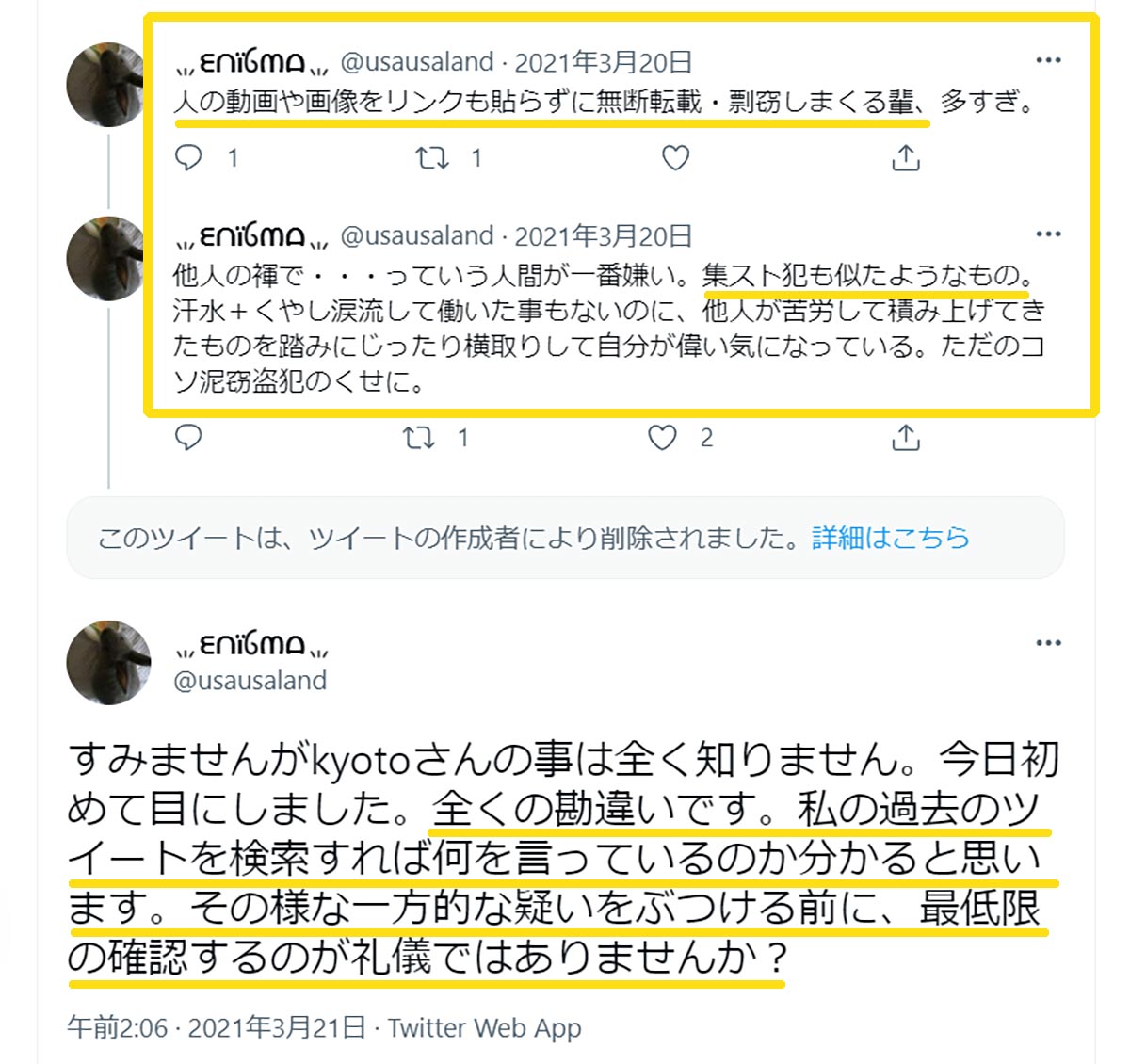Reply to the first tweet about 無断転載
This screenshot has width=1130, height=1064.
(x=189, y=158)
